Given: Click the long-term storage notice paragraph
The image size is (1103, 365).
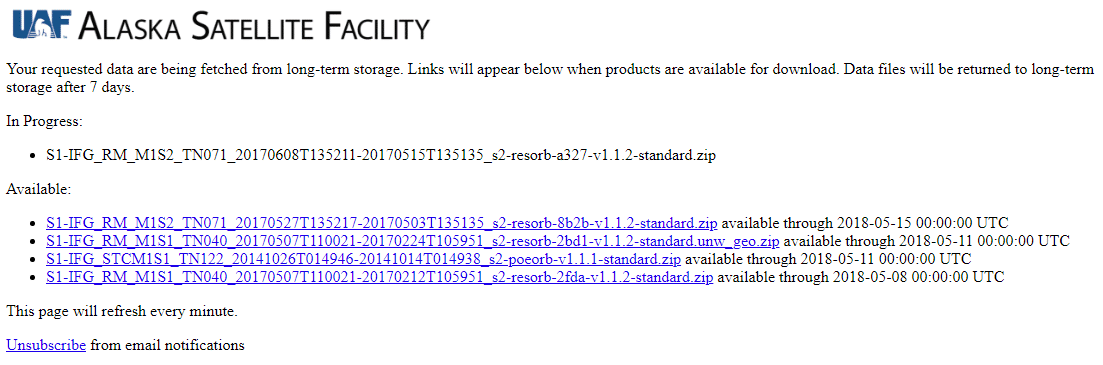Looking at the screenshot, I should [551, 78].
